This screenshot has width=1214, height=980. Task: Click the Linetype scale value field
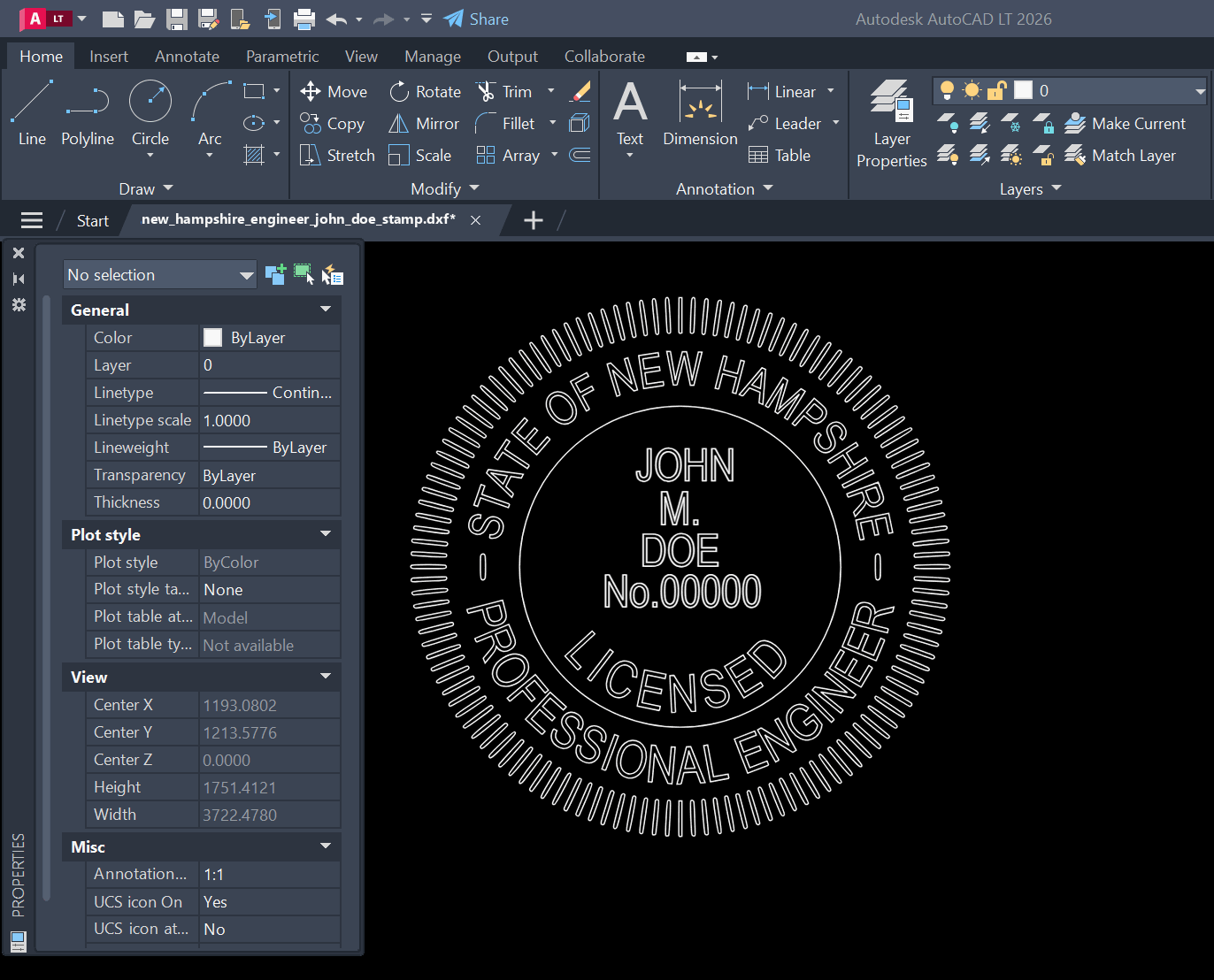coord(270,420)
